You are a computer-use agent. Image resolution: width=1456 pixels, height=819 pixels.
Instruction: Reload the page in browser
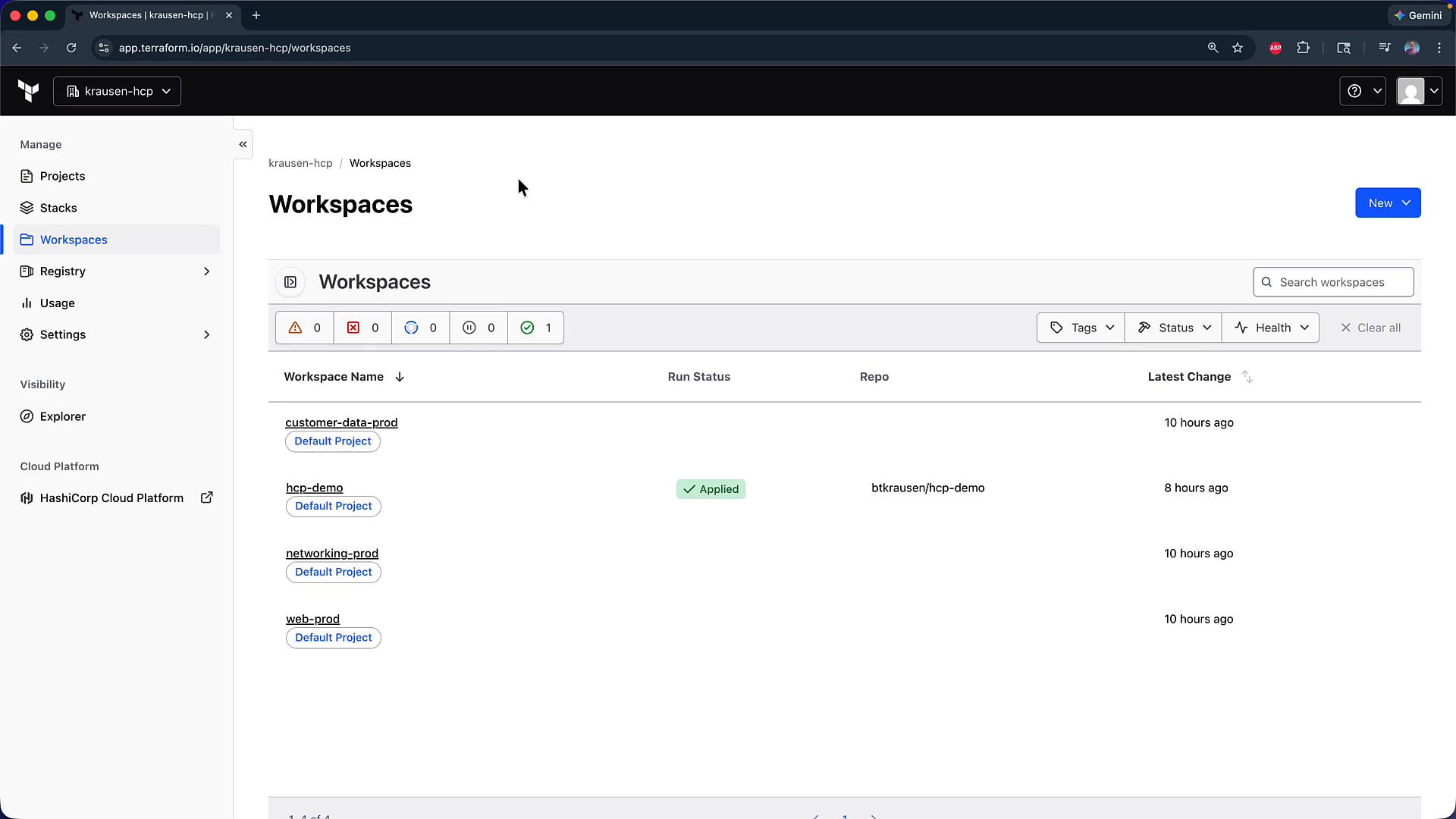tap(71, 48)
